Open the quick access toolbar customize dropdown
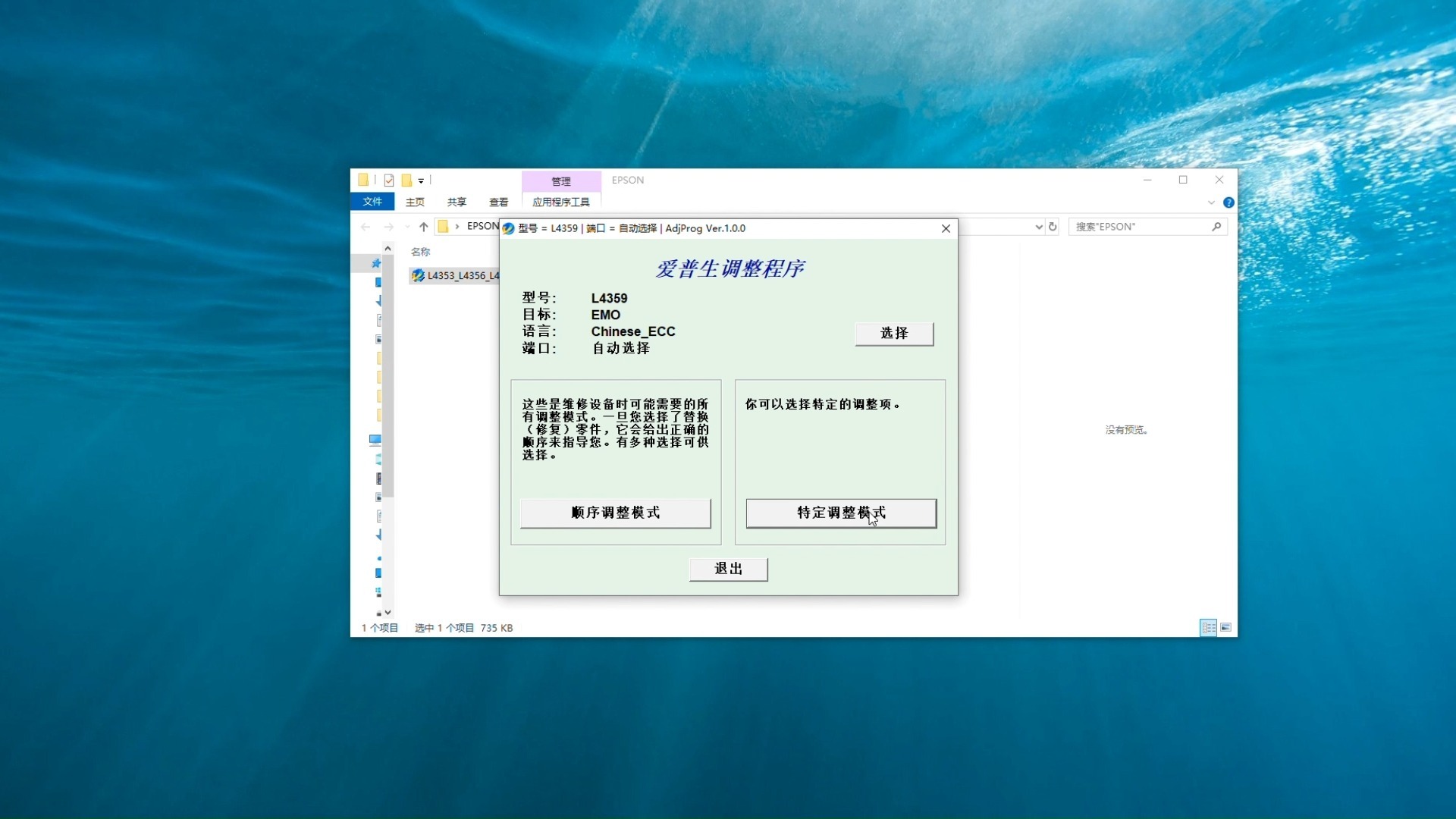The height and width of the screenshot is (819, 1456). tap(421, 180)
